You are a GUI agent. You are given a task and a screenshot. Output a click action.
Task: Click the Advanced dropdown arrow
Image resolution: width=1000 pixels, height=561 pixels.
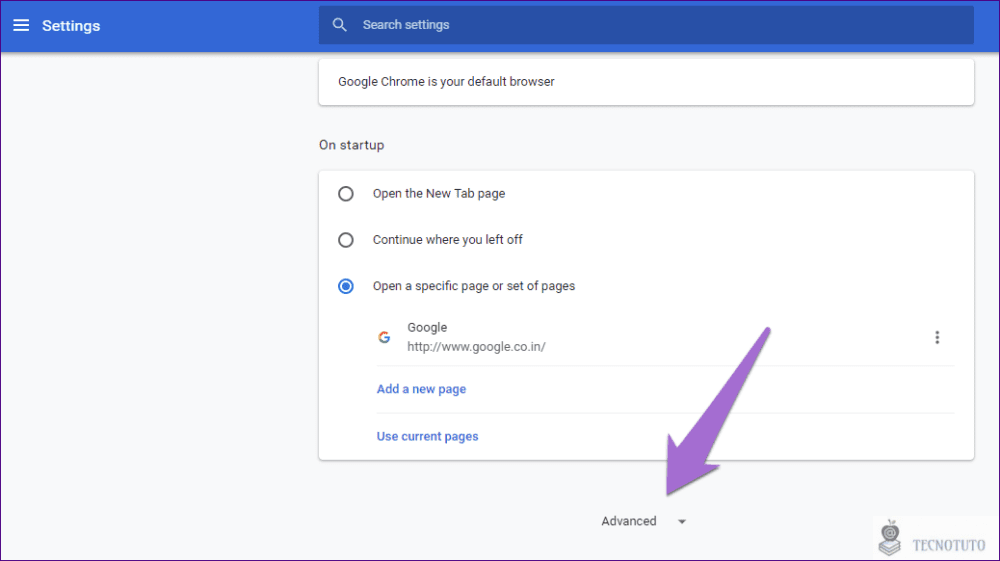pos(682,521)
